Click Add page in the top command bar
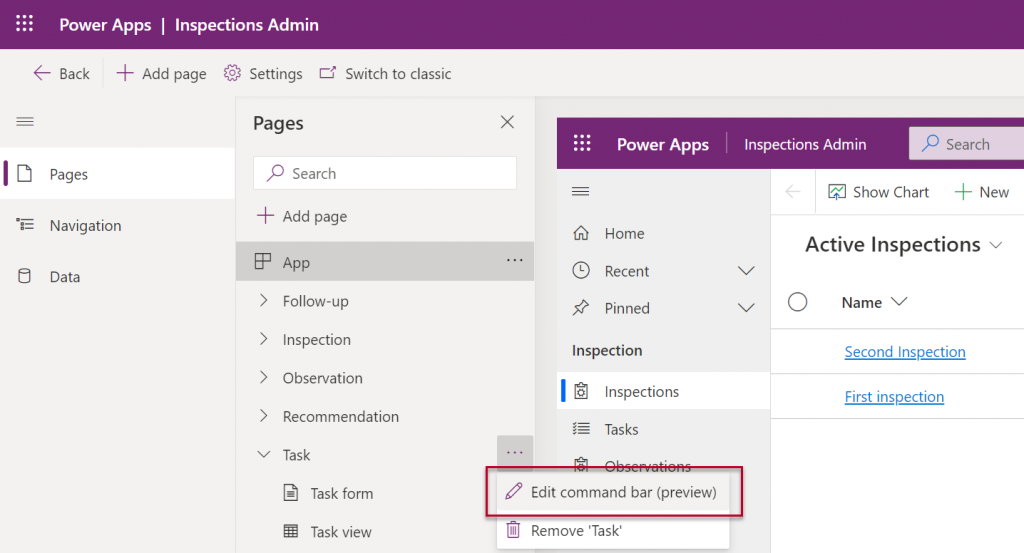The width and height of the screenshot is (1024, 553). click(161, 74)
